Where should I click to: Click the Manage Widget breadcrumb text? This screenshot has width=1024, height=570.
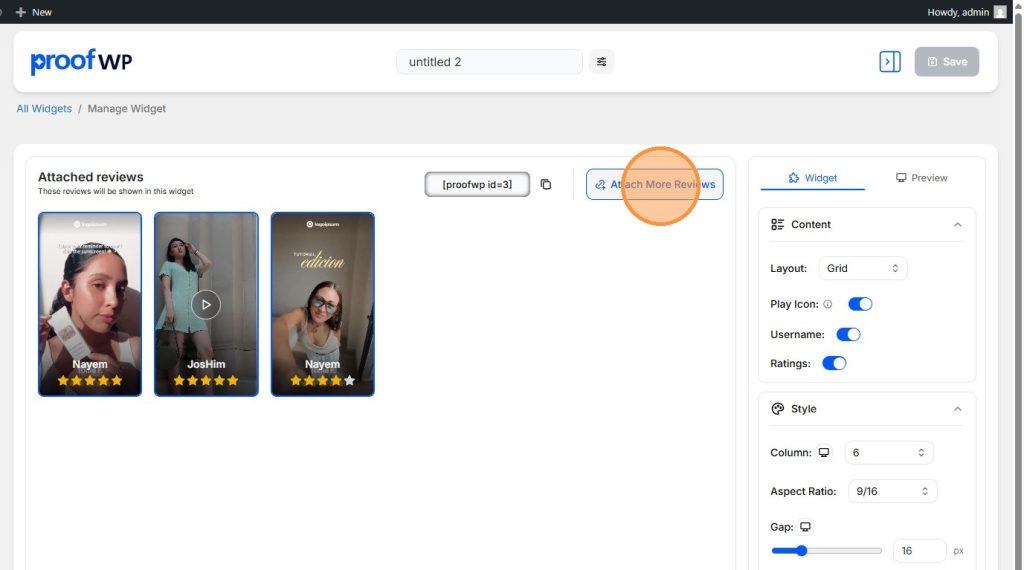[127, 108]
